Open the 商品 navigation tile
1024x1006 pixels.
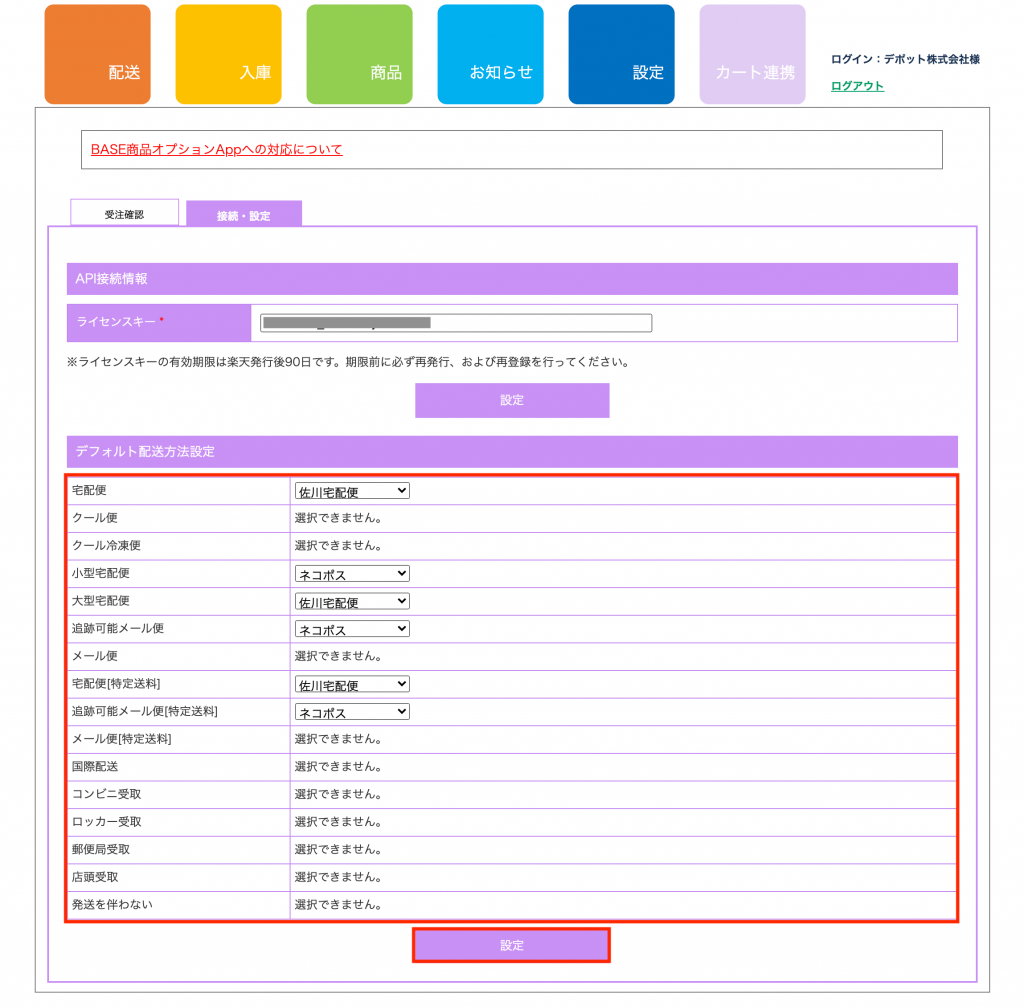pos(359,55)
